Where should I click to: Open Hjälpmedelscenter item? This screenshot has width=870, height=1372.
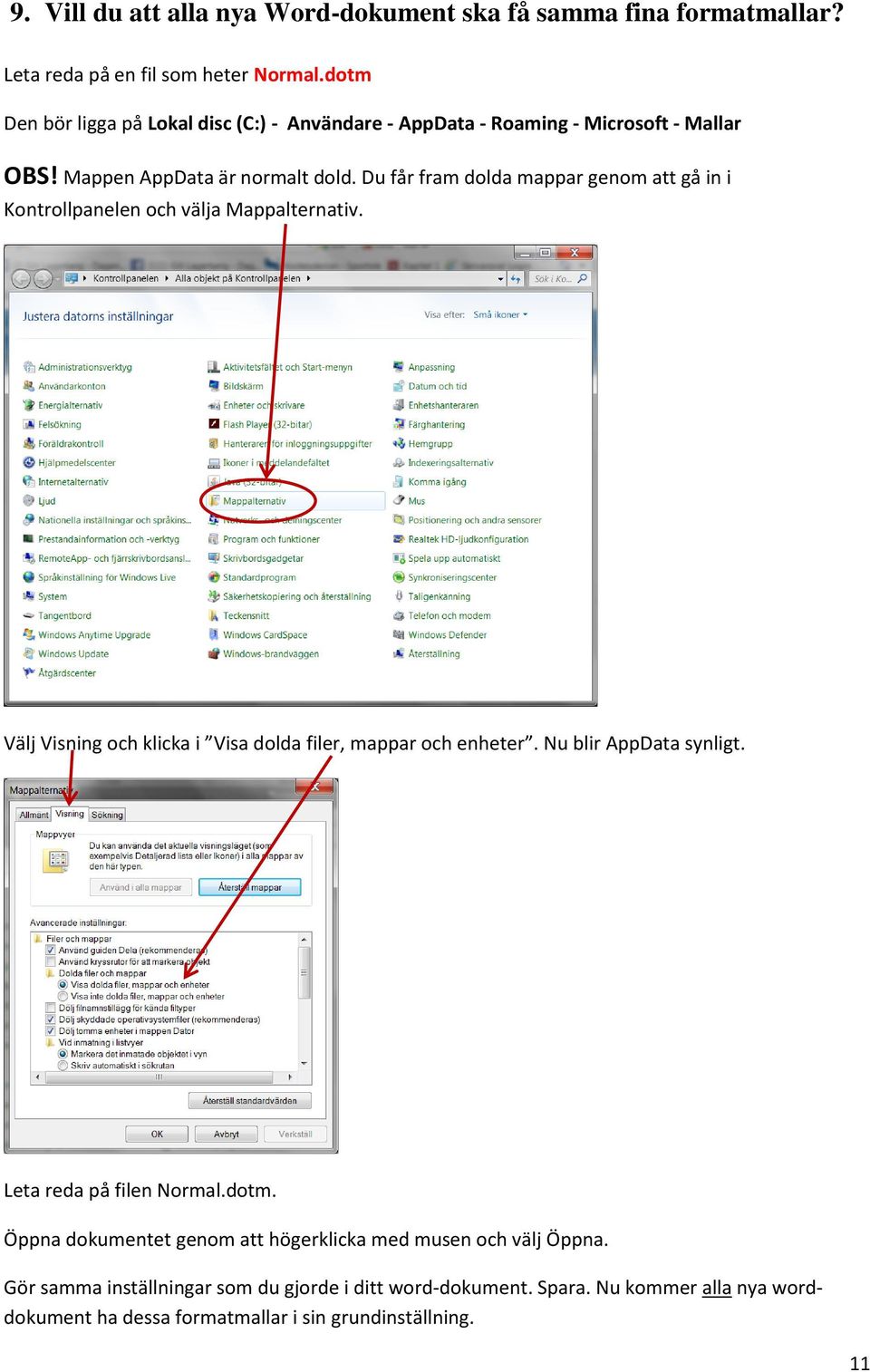[70, 462]
